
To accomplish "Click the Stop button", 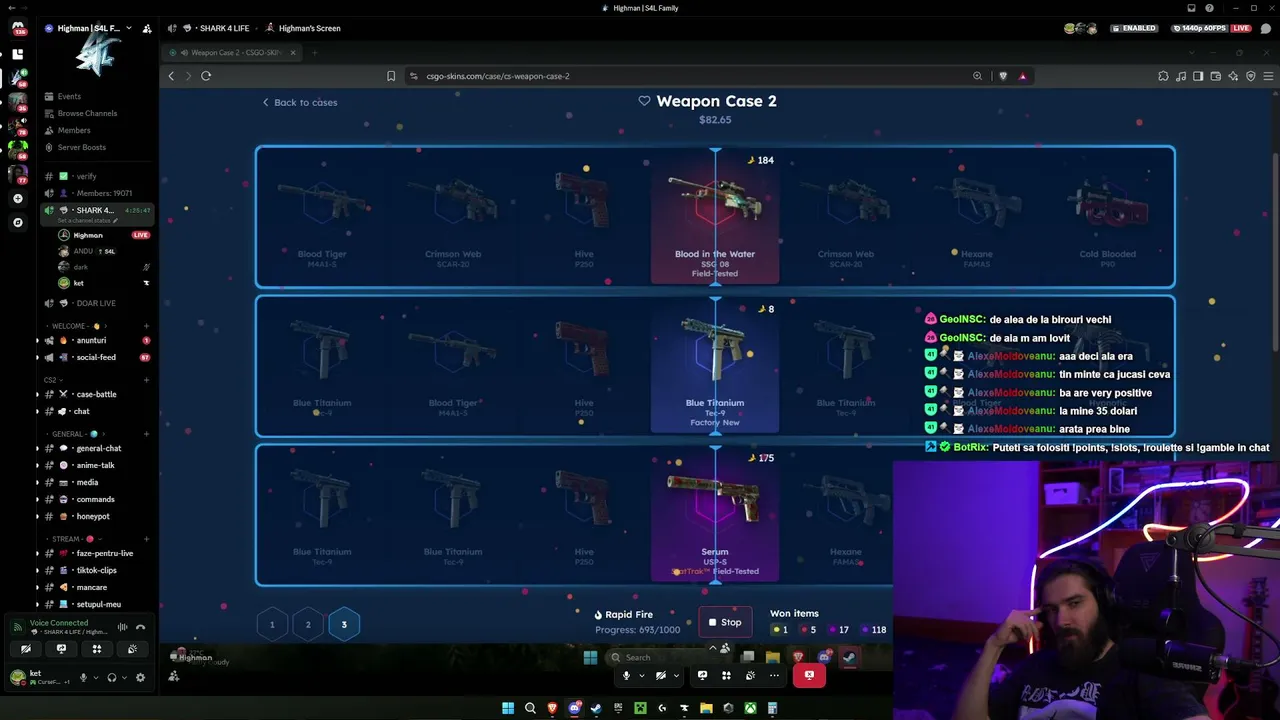I will pyautogui.click(x=725, y=622).
